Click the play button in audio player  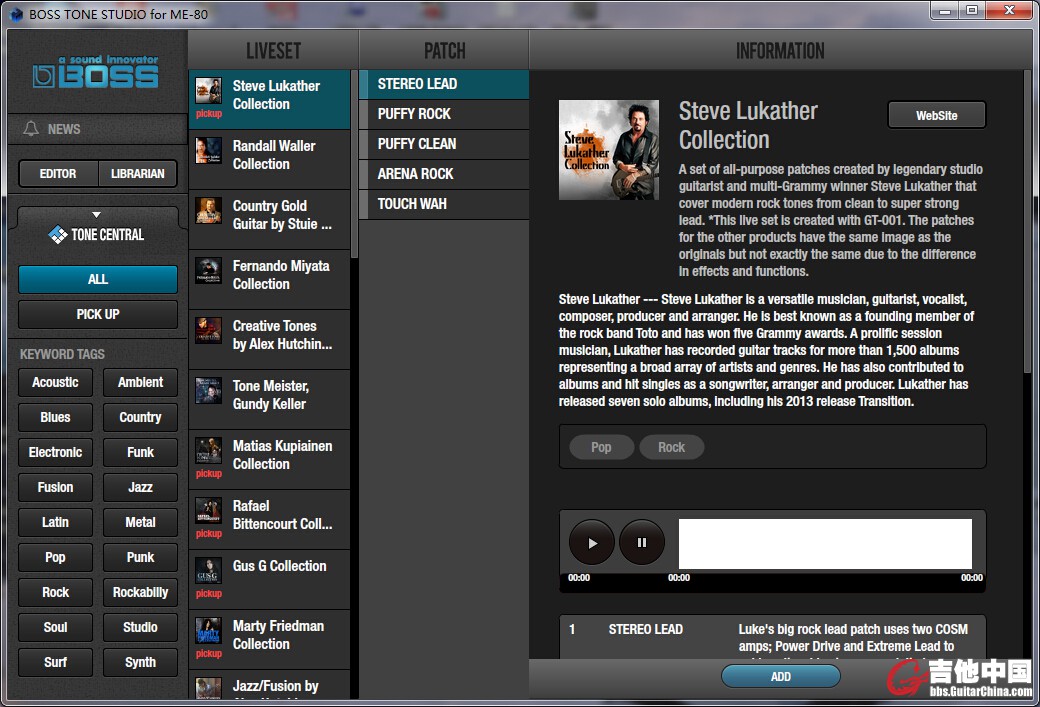click(592, 543)
